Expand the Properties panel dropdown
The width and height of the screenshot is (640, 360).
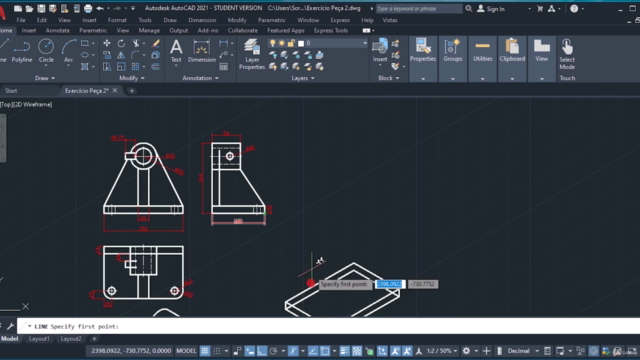tap(423, 79)
